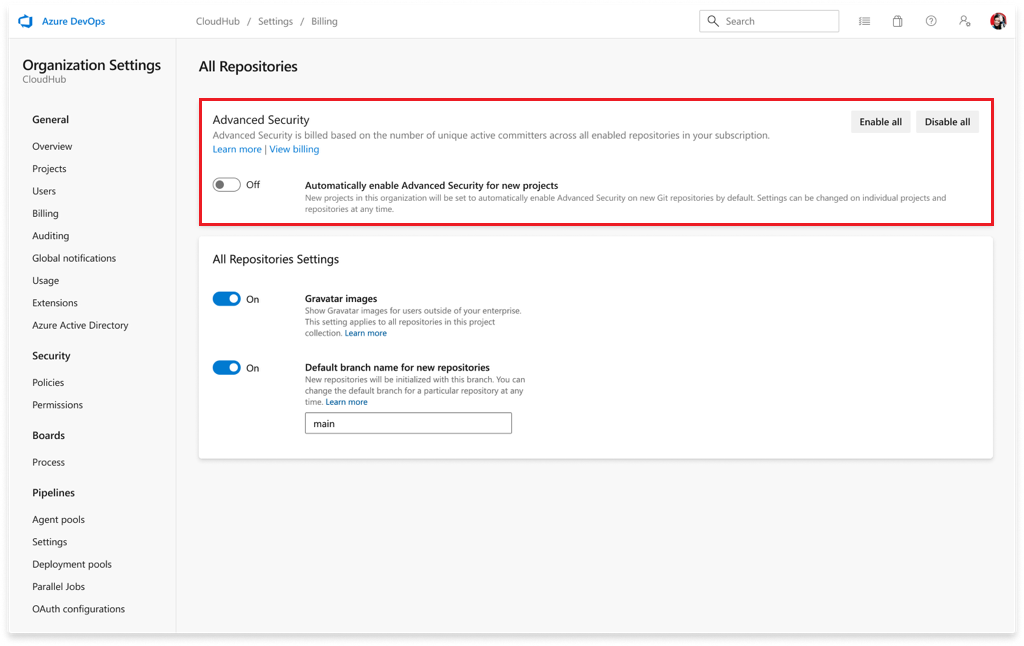This screenshot has width=1024, height=646.
Task: Disable default branch name toggle
Action: [227, 368]
